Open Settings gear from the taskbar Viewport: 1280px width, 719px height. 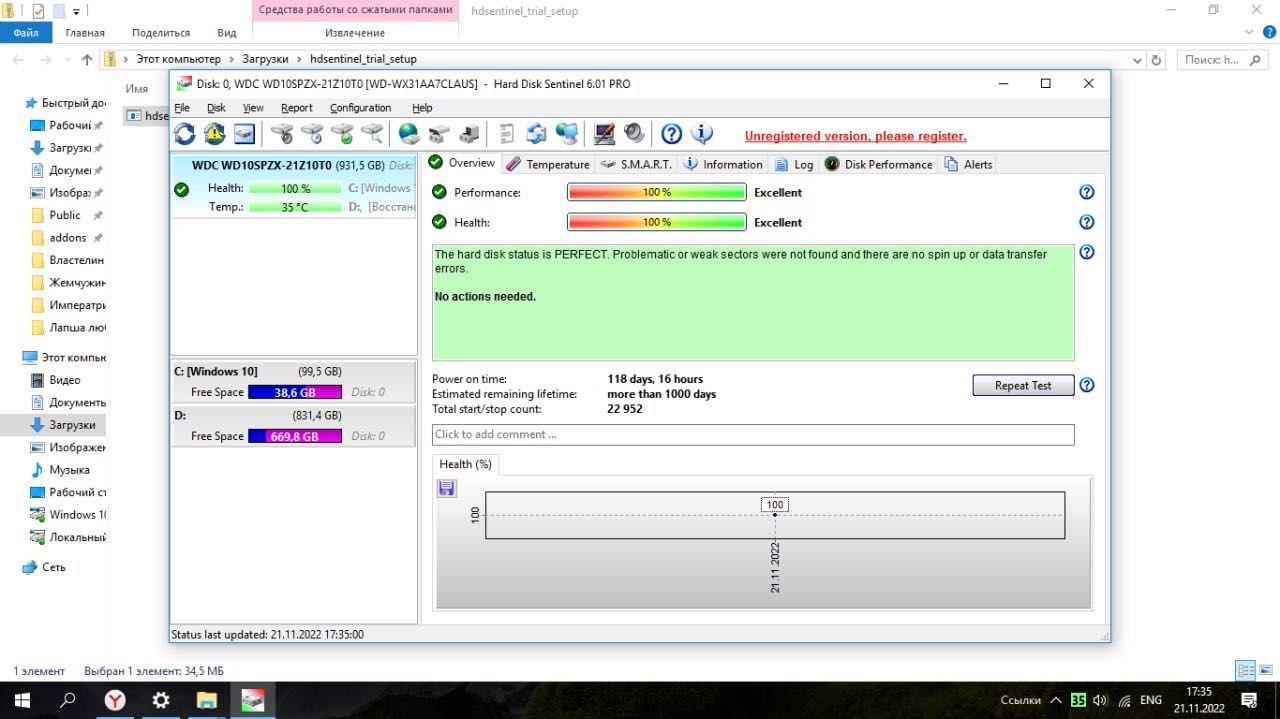(x=161, y=700)
